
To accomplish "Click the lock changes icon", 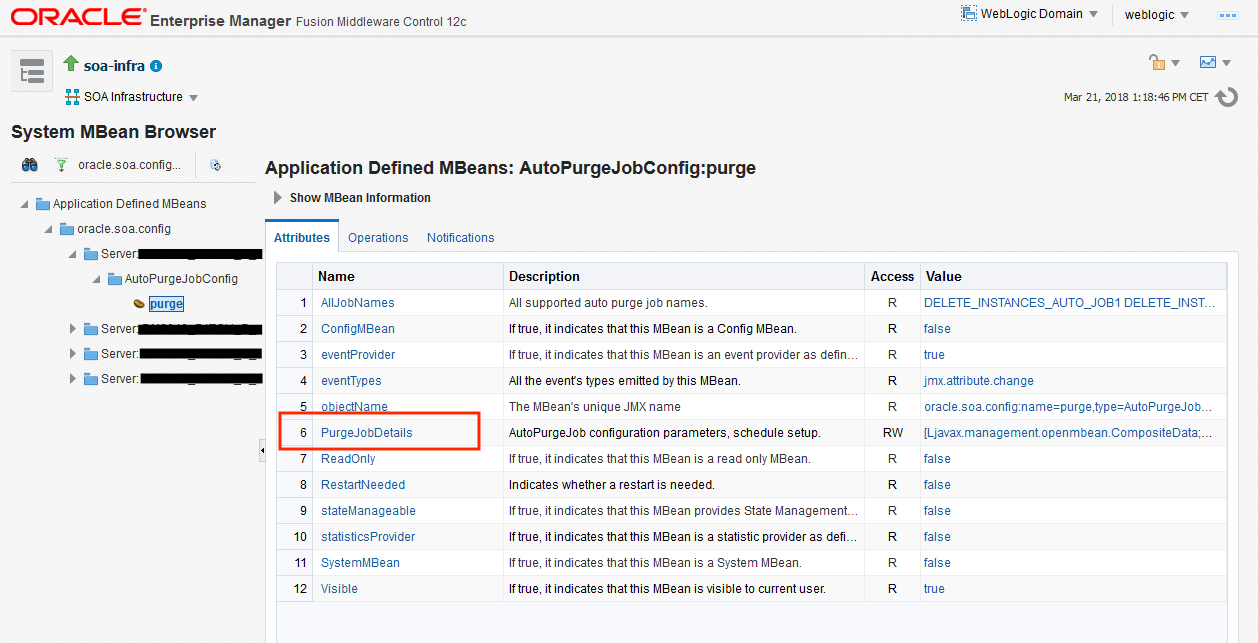I will pyautogui.click(x=1157, y=61).
